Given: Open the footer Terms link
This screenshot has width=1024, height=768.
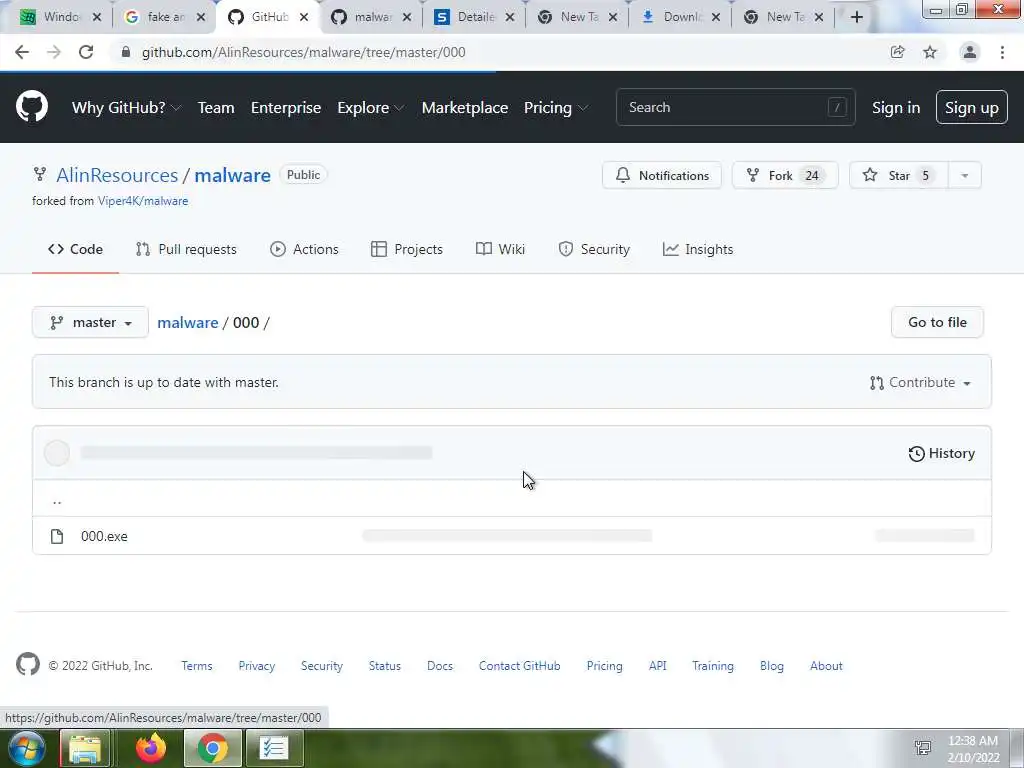Looking at the screenshot, I should 197,665.
